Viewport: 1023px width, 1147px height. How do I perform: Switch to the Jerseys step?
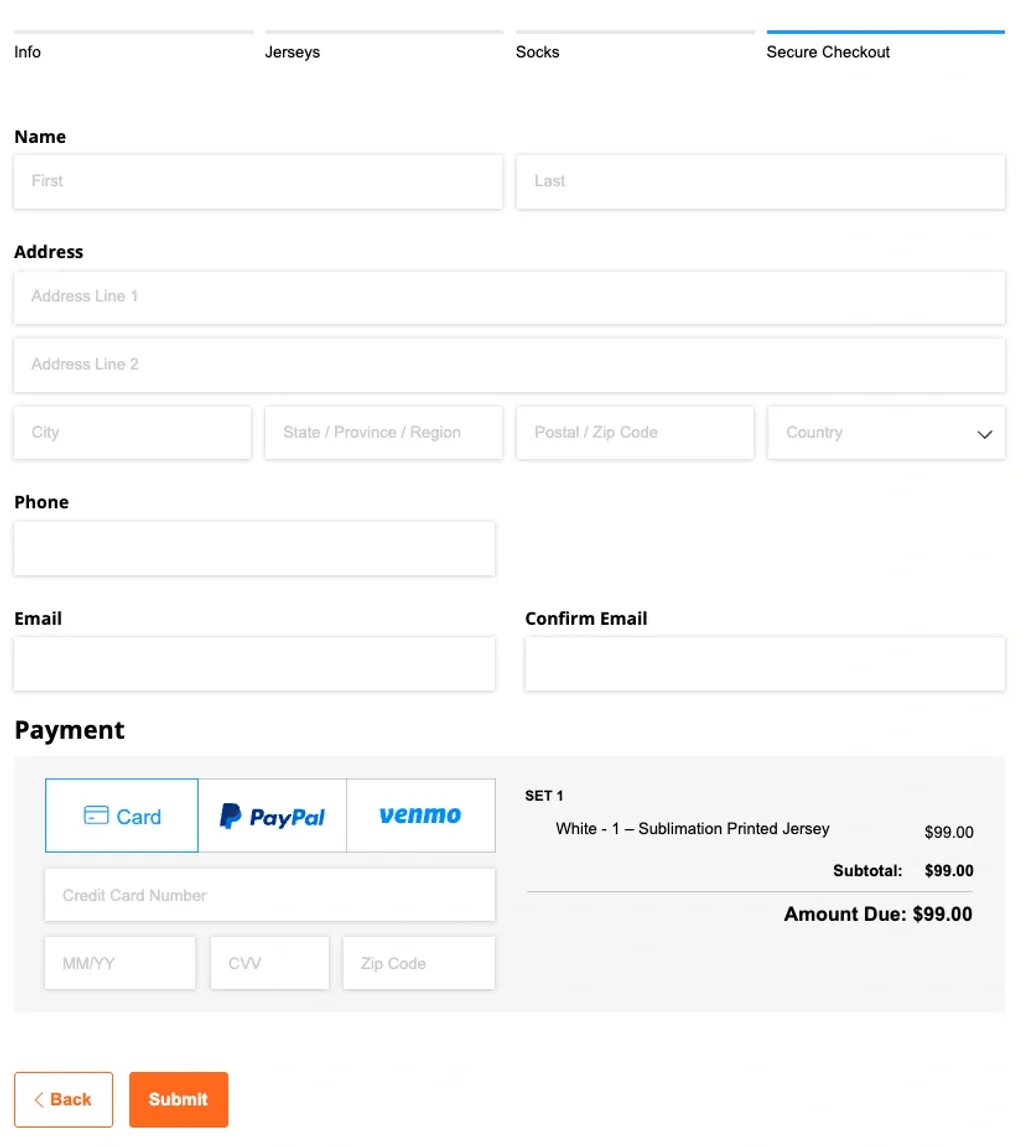point(292,52)
